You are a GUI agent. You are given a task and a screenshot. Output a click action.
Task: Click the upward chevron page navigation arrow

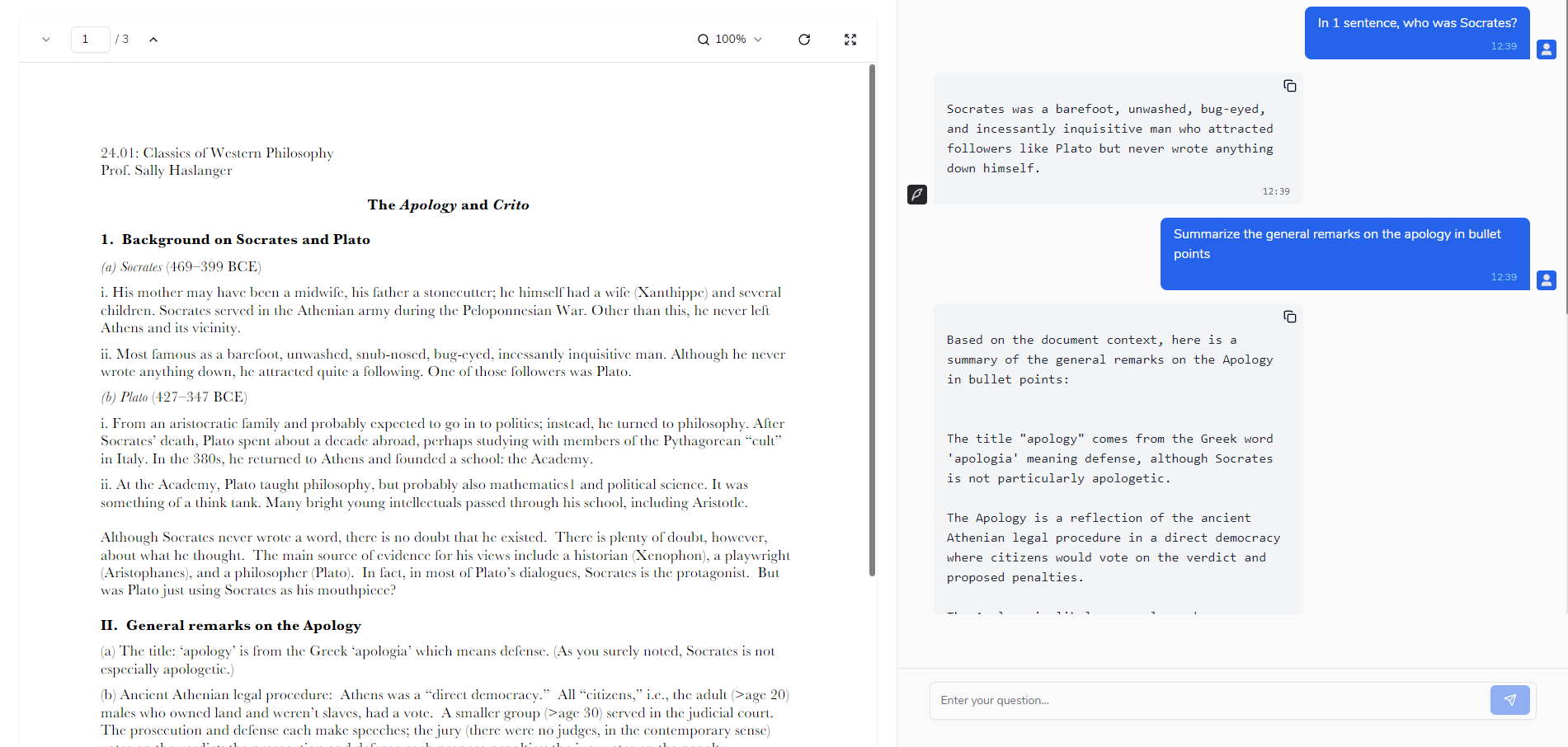tap(153, 40)
